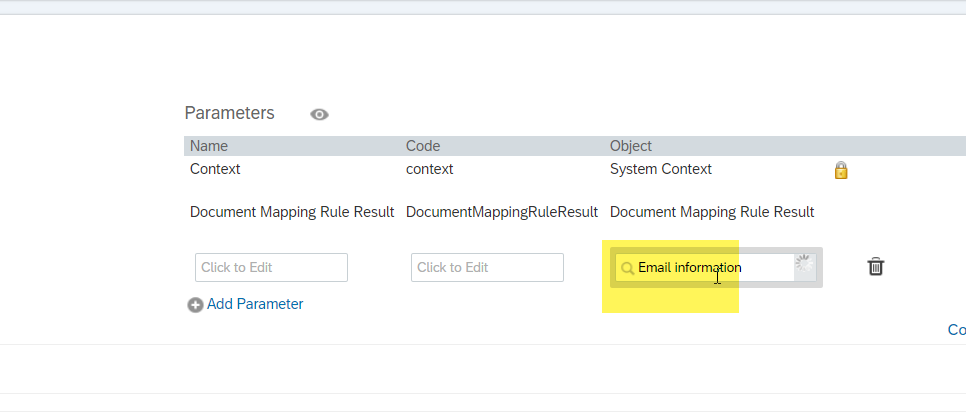Select the Object column header
The width and height of the screenshot is (966, 415).
tap(631, 146)
